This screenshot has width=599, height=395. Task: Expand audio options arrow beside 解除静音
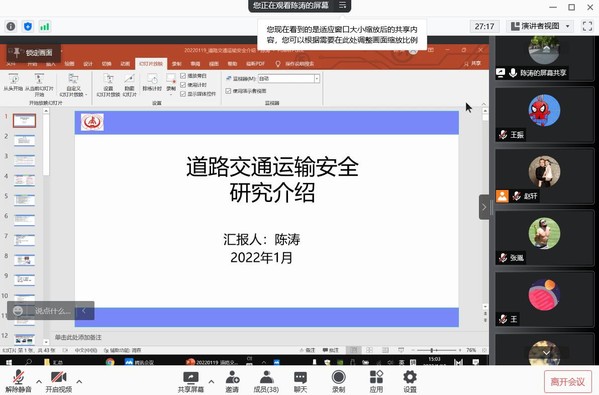[39, 381]
